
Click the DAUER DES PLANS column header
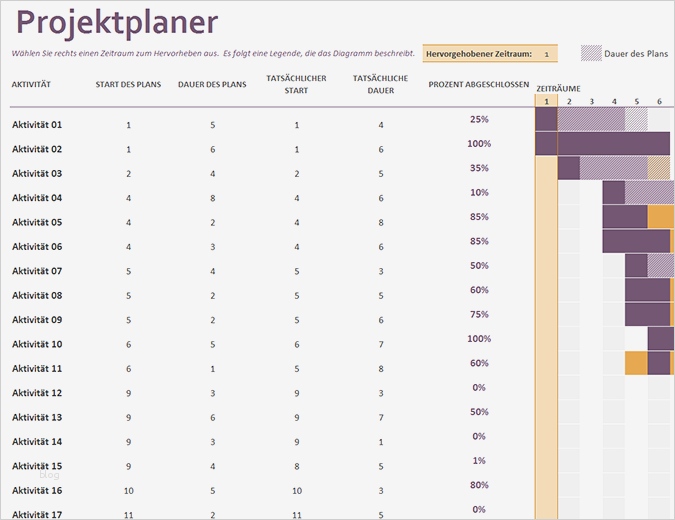point(212,84)
